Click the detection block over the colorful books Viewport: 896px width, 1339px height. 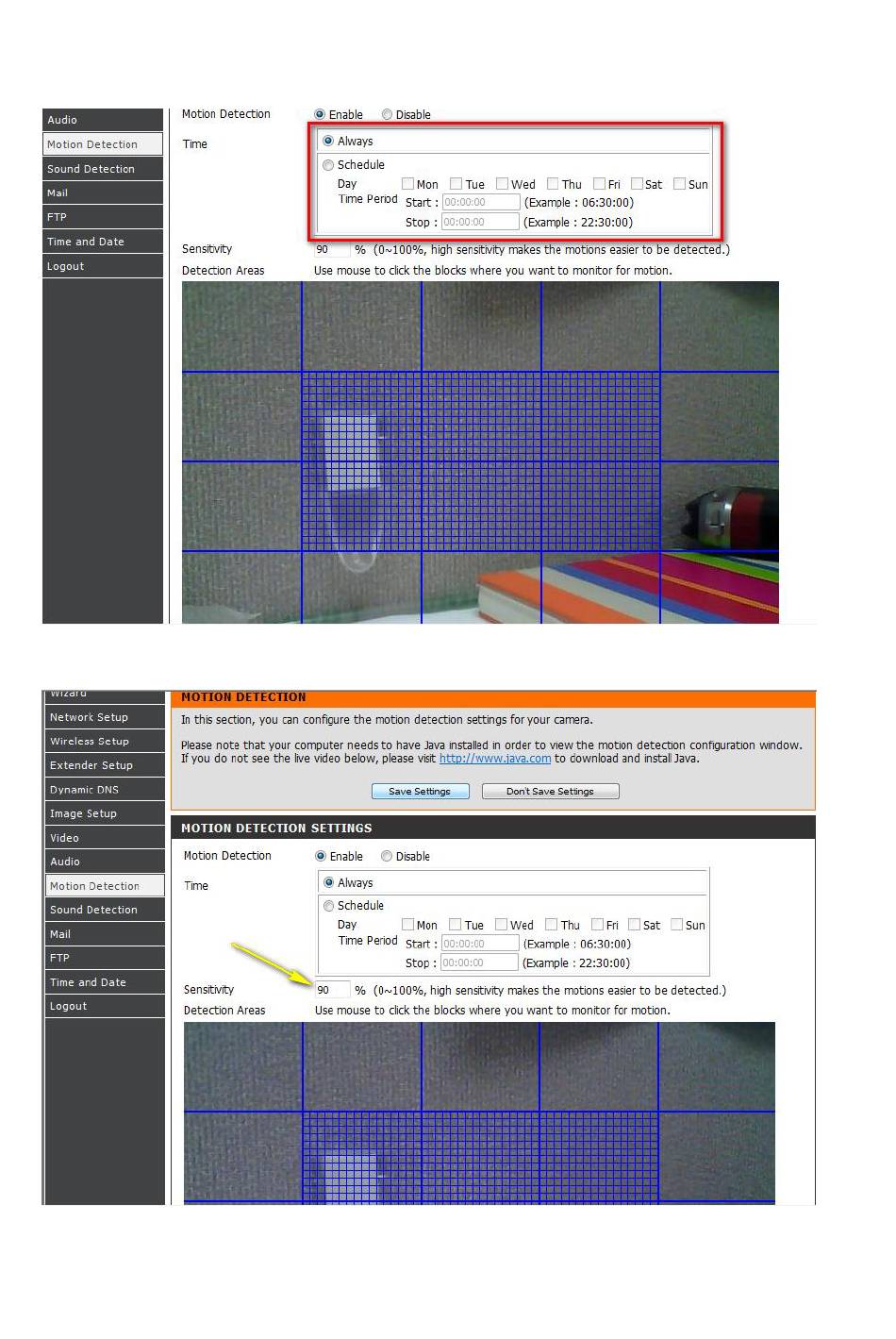coord(600,587)
